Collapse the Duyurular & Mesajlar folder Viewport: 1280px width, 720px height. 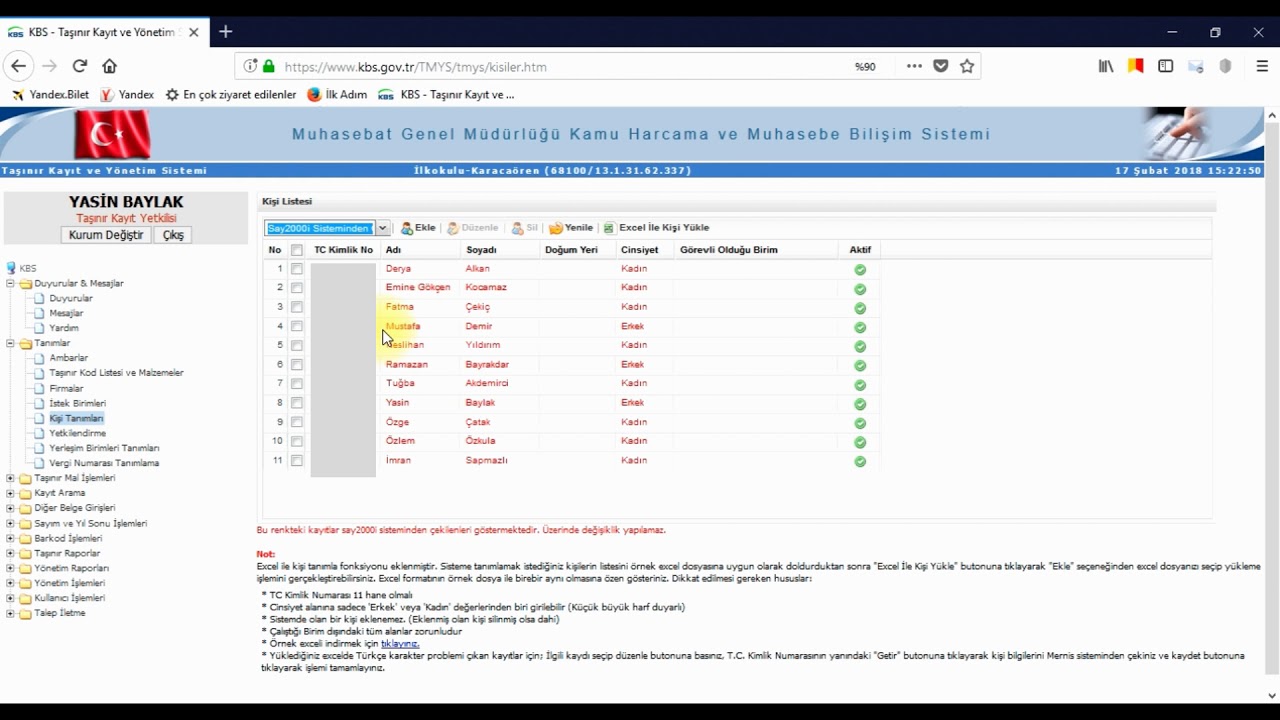click(11, 283)
